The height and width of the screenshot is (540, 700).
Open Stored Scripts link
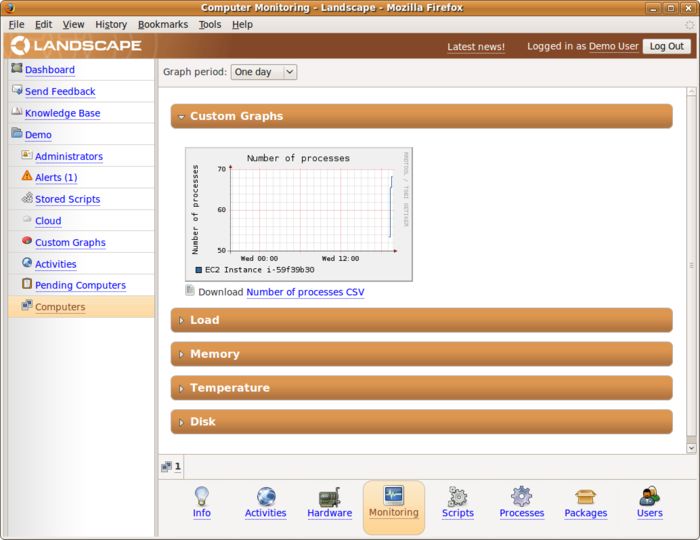[x=67, y=199]
